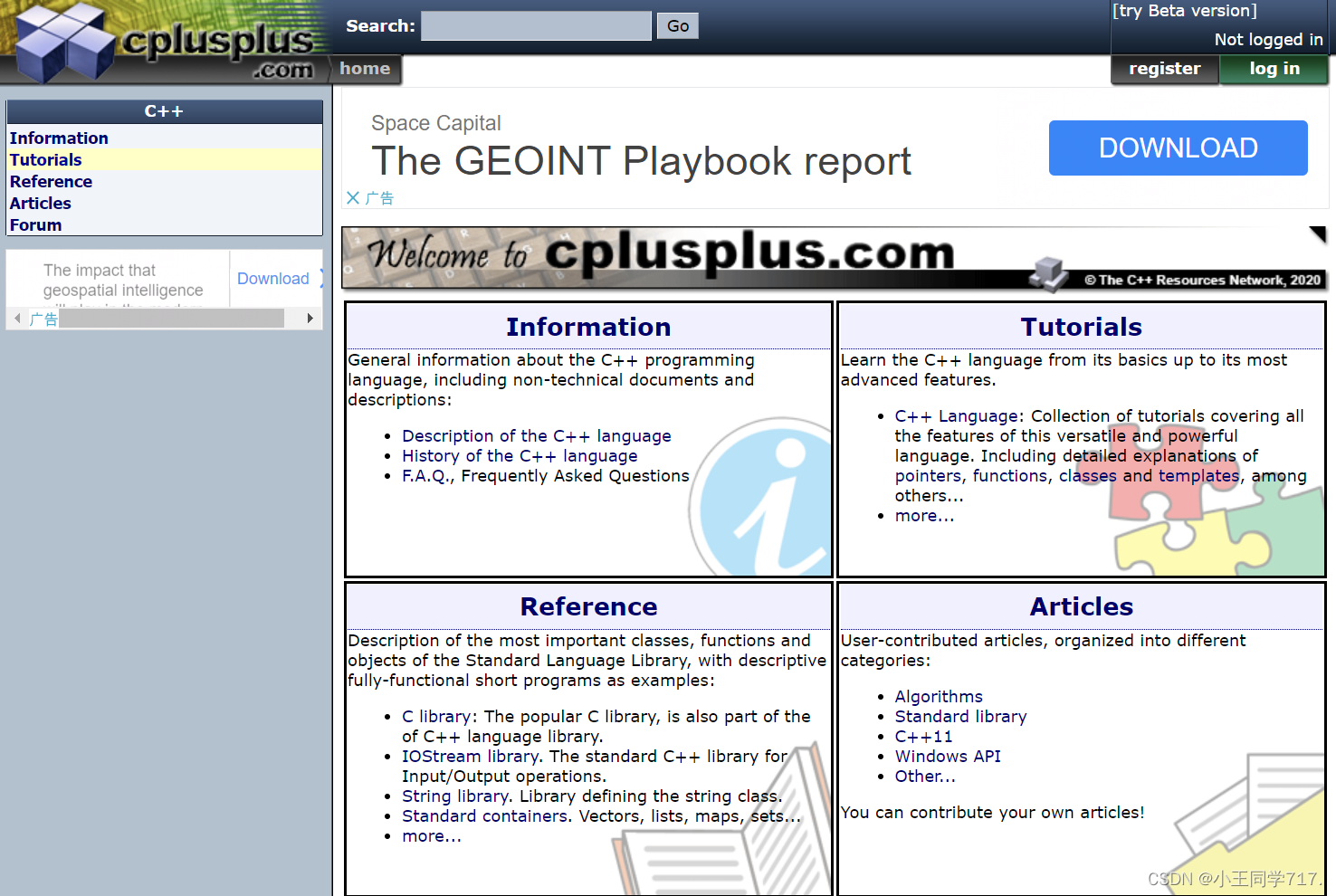
Task: Click more... link under Reference
Action: click(431, 836)
